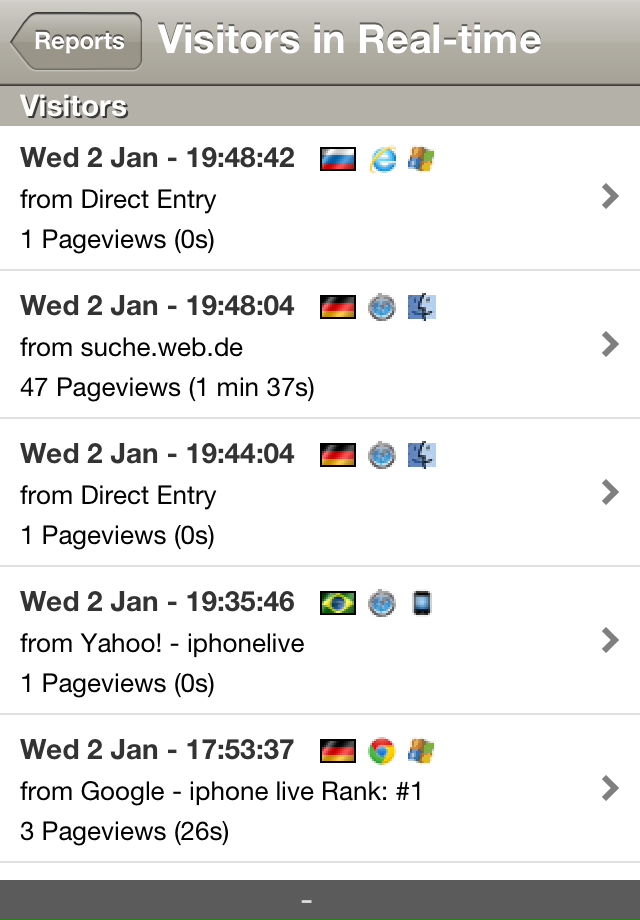Tap the Windows icon on the 17:53:37 visit
This screenshot has width=640, height=920.
421,750
